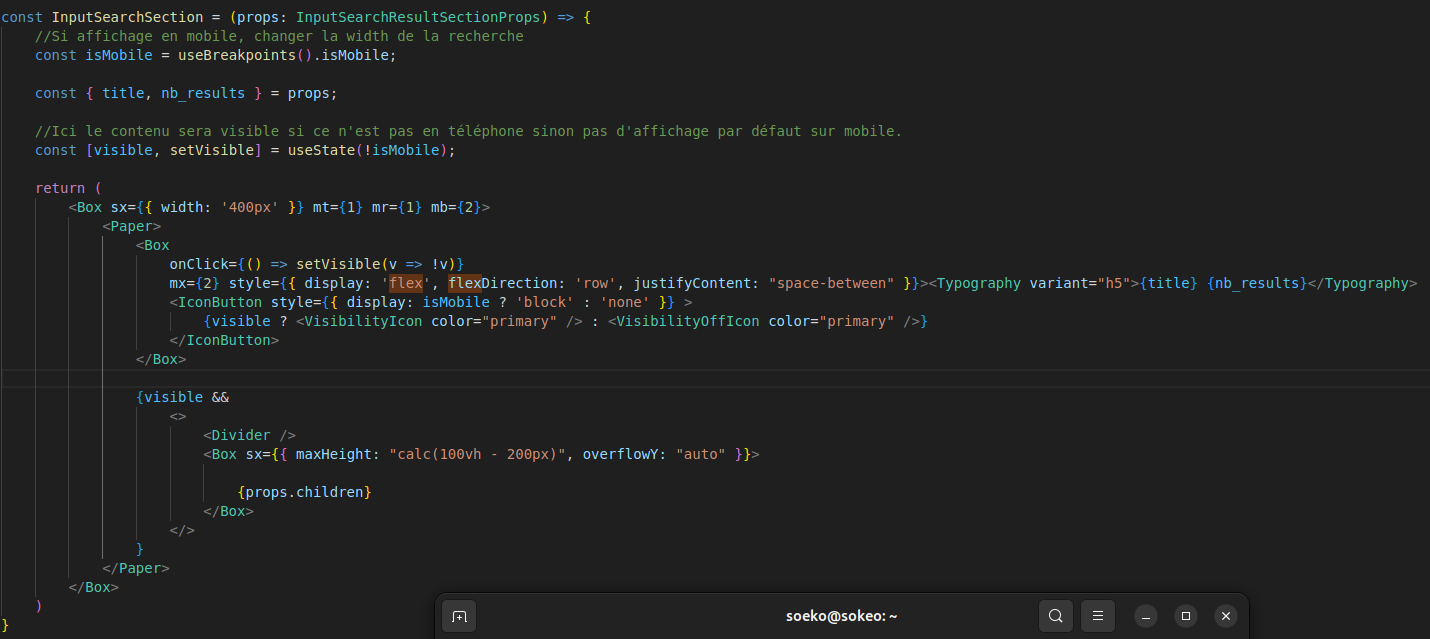
Task: Click the VisibilityIcon component tag
Action: coord(364,321)
